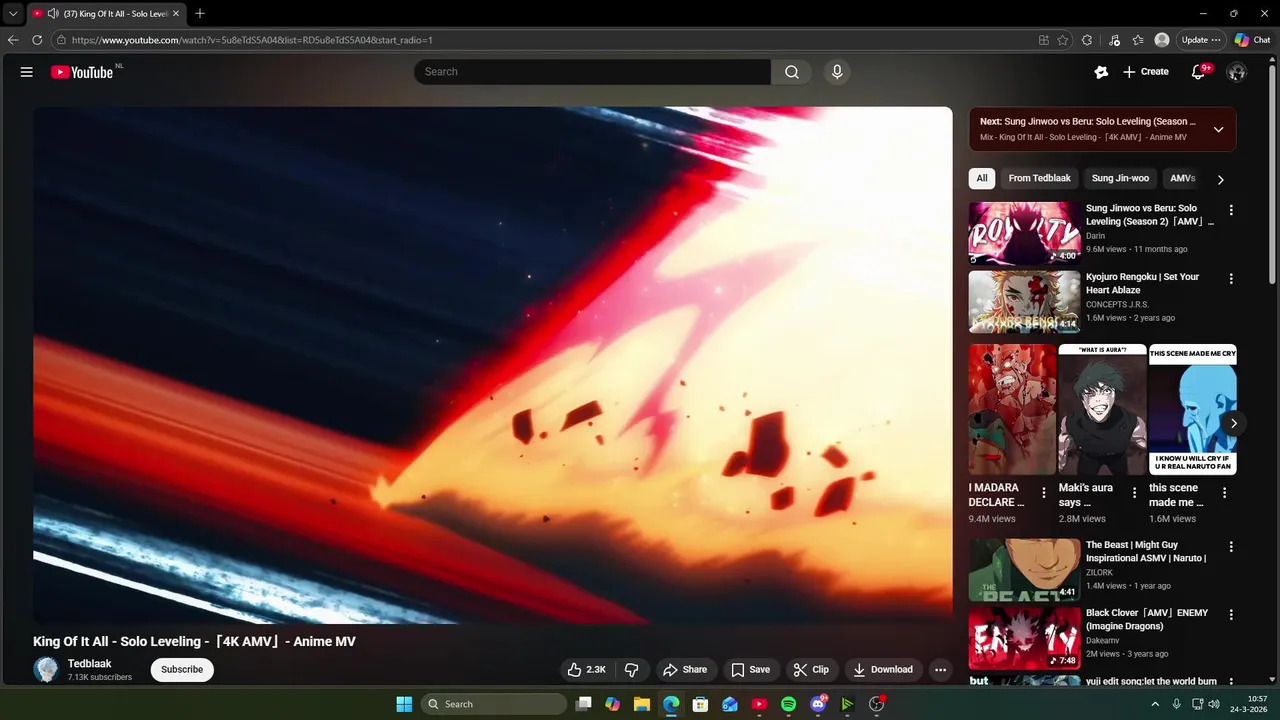The image size is (1280, 720).
Task: Open the YouTube notifications bell
Action: (1198, 72)
